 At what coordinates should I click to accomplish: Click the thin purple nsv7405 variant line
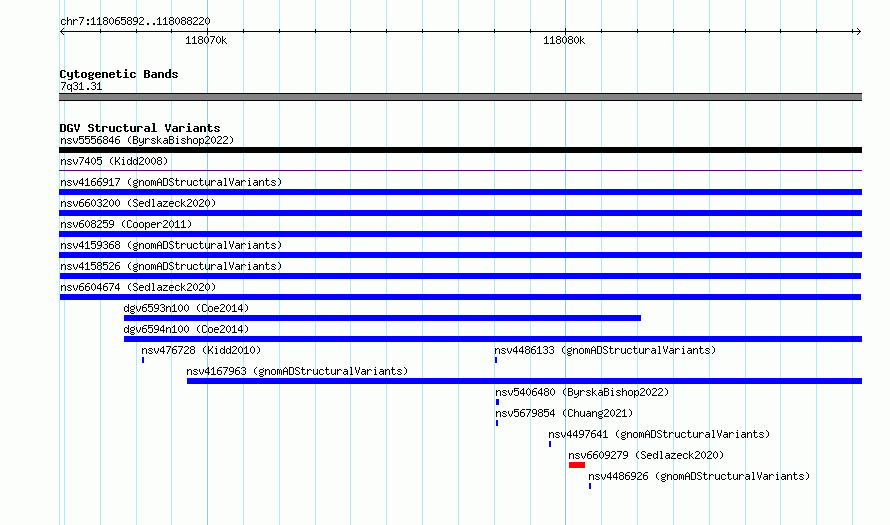point(460,170)
